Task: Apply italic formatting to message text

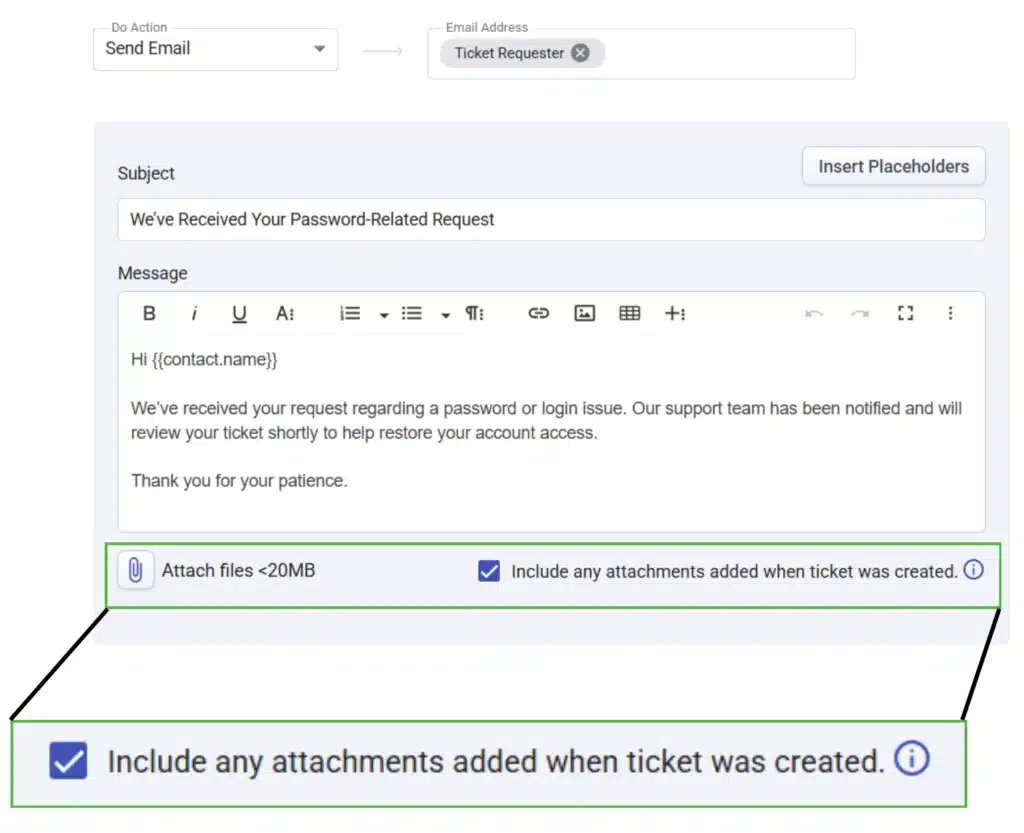Action: (194, 314)
